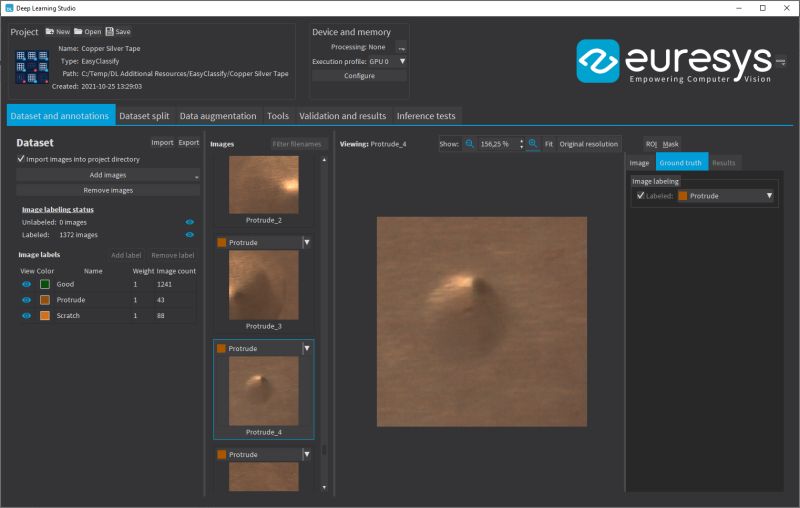This screenshot has height=508, width=800.
Task: Click the Remove label button
Action: [172, 255]
